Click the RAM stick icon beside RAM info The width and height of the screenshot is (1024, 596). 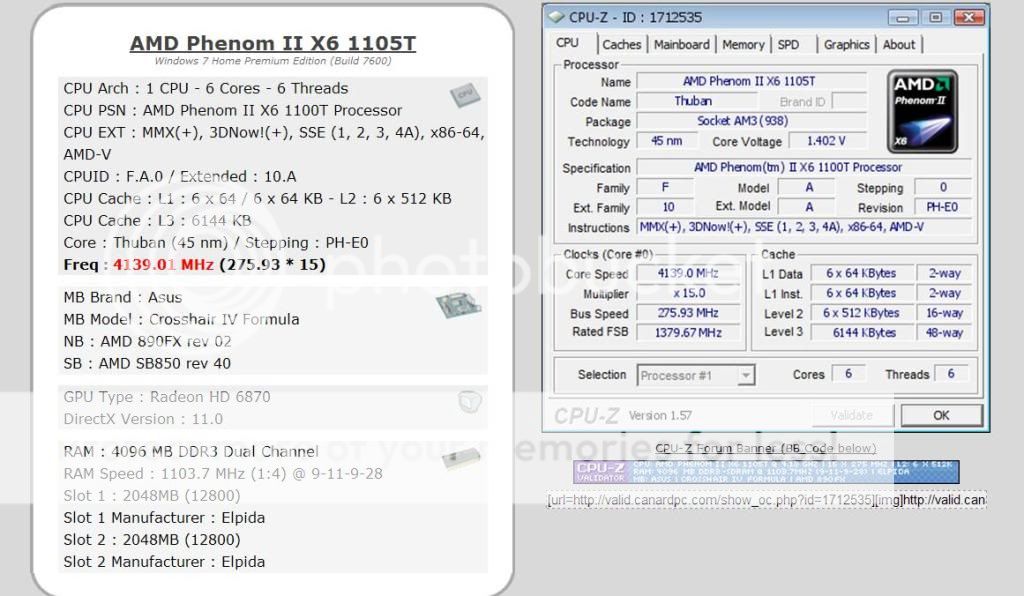(461, 458)
